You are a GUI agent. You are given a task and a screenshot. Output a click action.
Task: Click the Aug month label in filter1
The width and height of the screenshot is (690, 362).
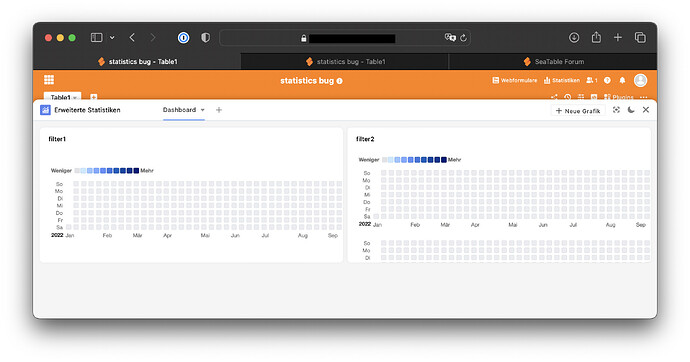pos(303,236)
